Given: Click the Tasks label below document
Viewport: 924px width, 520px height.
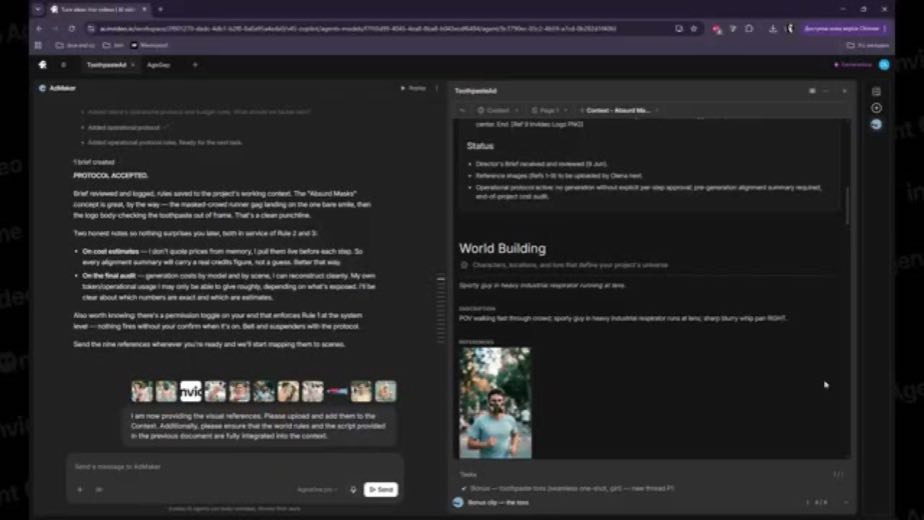Looking at the screenshot, I should click(468, 475).
